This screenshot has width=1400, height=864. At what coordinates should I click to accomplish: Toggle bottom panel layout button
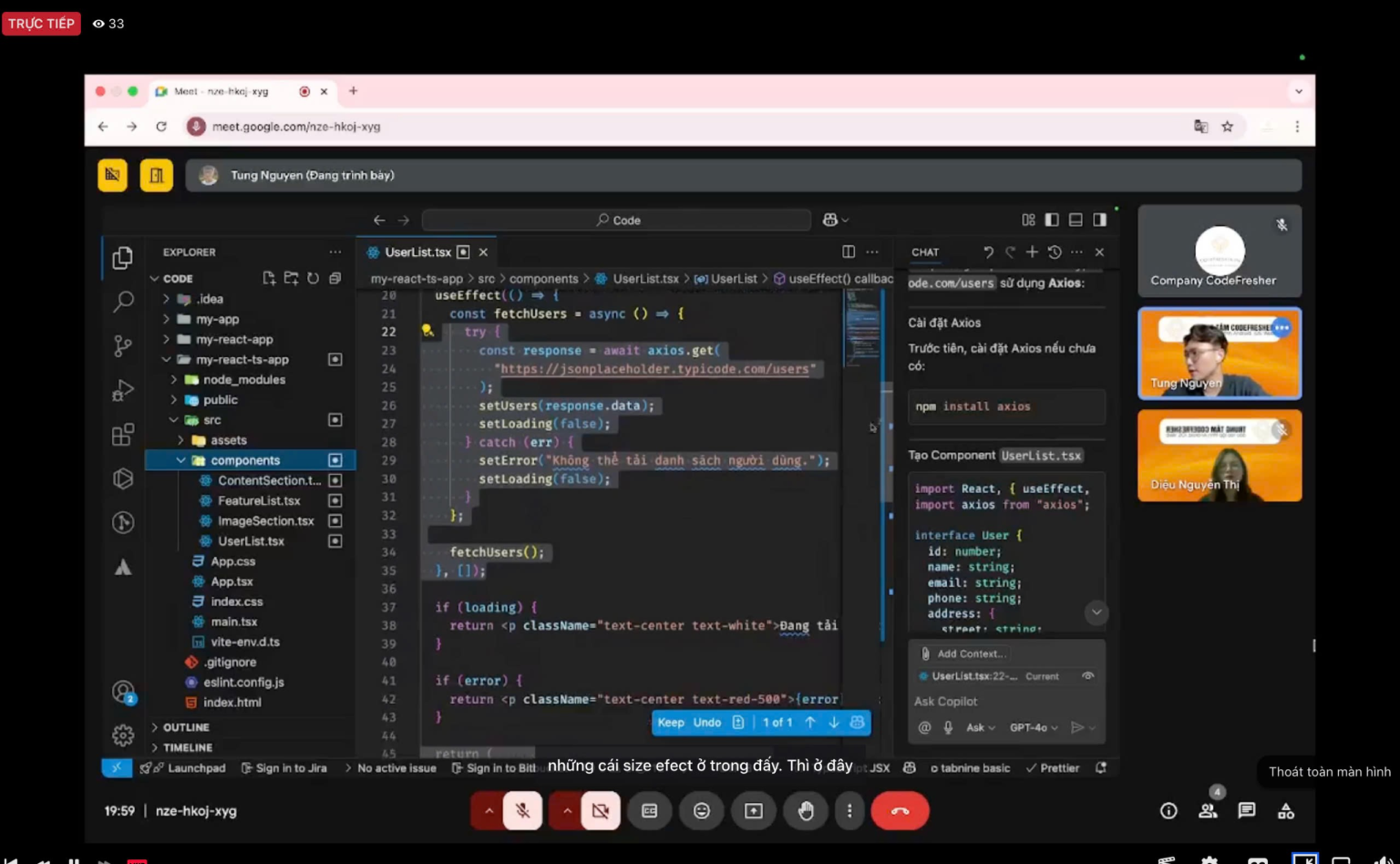[x=1076, y=220]
